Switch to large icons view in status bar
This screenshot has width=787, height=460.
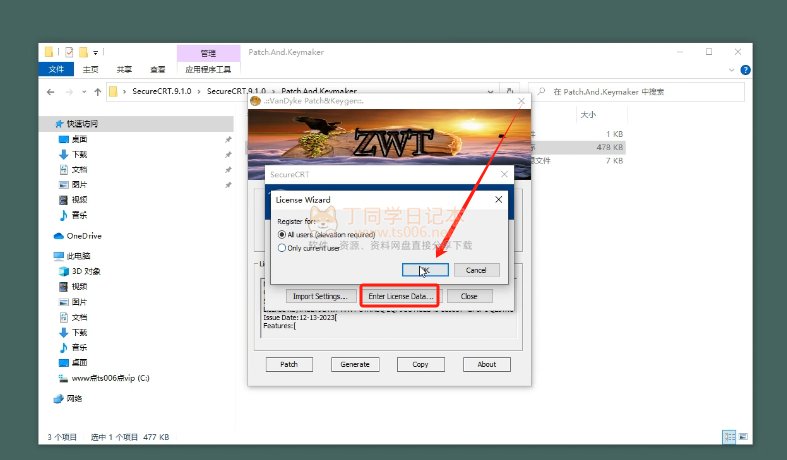[x=743, y=436]
